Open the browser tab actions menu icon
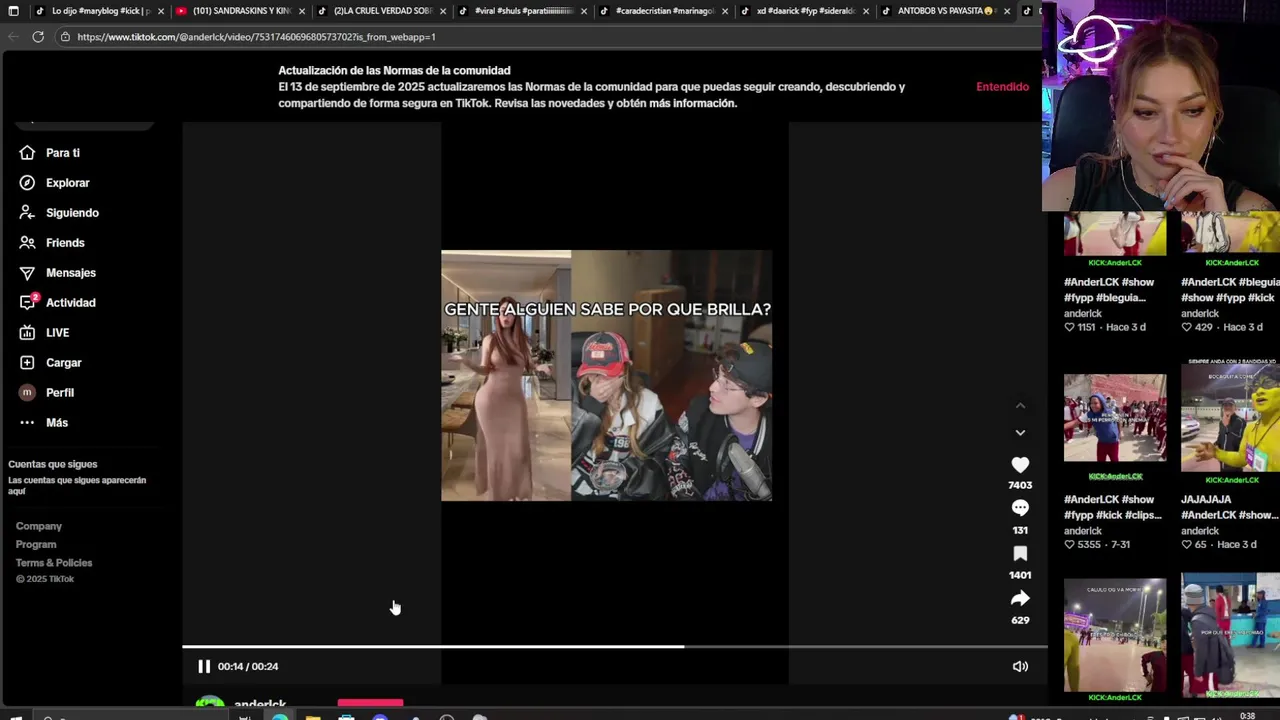This screenshot has width=1280, height=720. click(x=13, y=11)
